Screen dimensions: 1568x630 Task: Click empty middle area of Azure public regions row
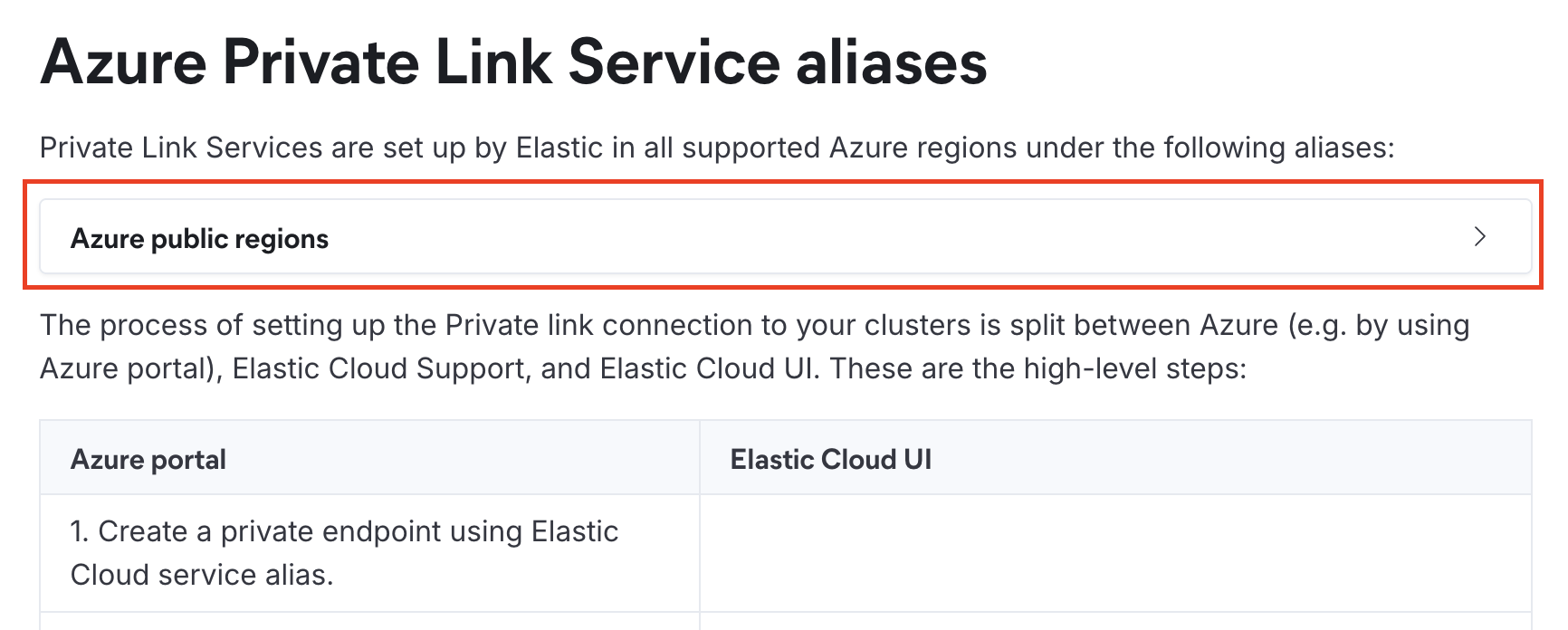815,237
